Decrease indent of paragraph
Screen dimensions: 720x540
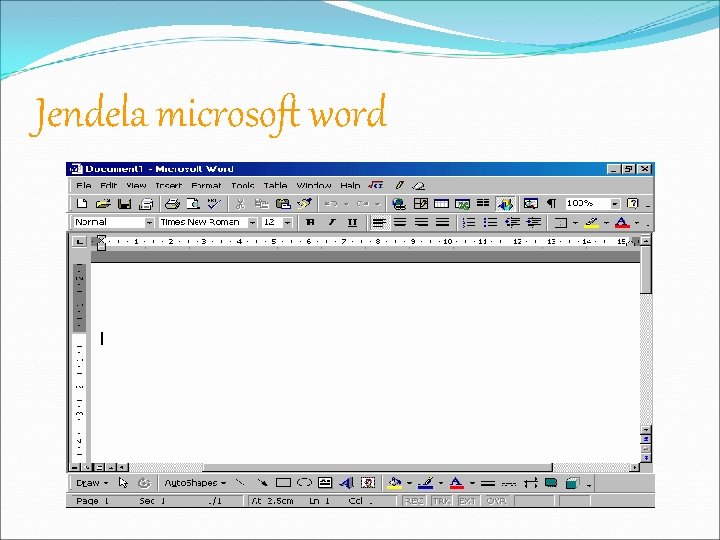(512, 223)
